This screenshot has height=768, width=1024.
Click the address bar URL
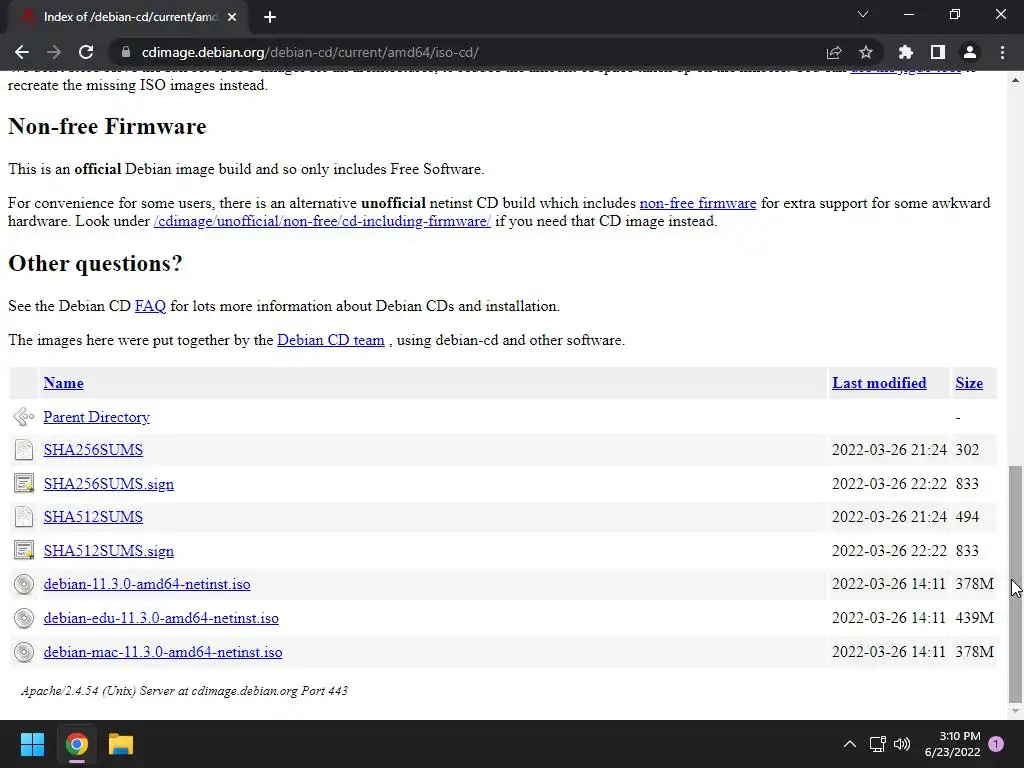point(310,52)
